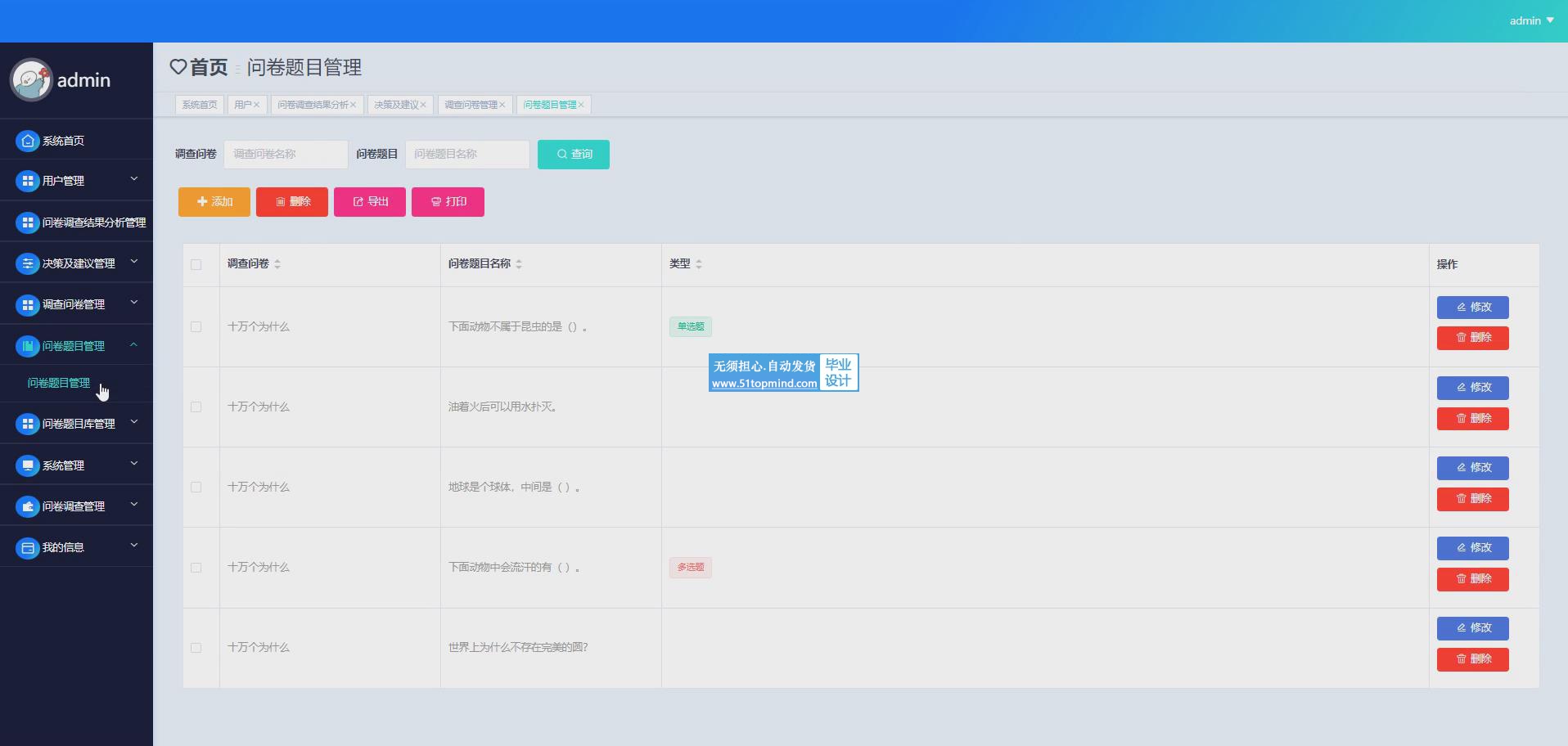The image size is (1568, 746).
Task: Focus the 调查问卷名称 search field
Action: pos(286,155)
